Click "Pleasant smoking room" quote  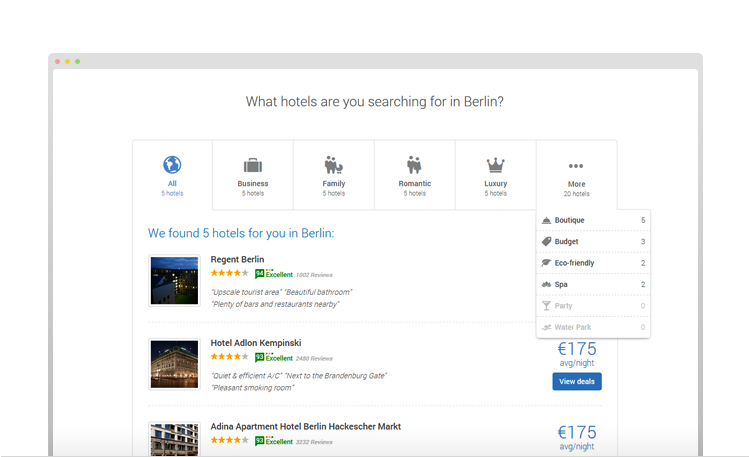point(253,388)
